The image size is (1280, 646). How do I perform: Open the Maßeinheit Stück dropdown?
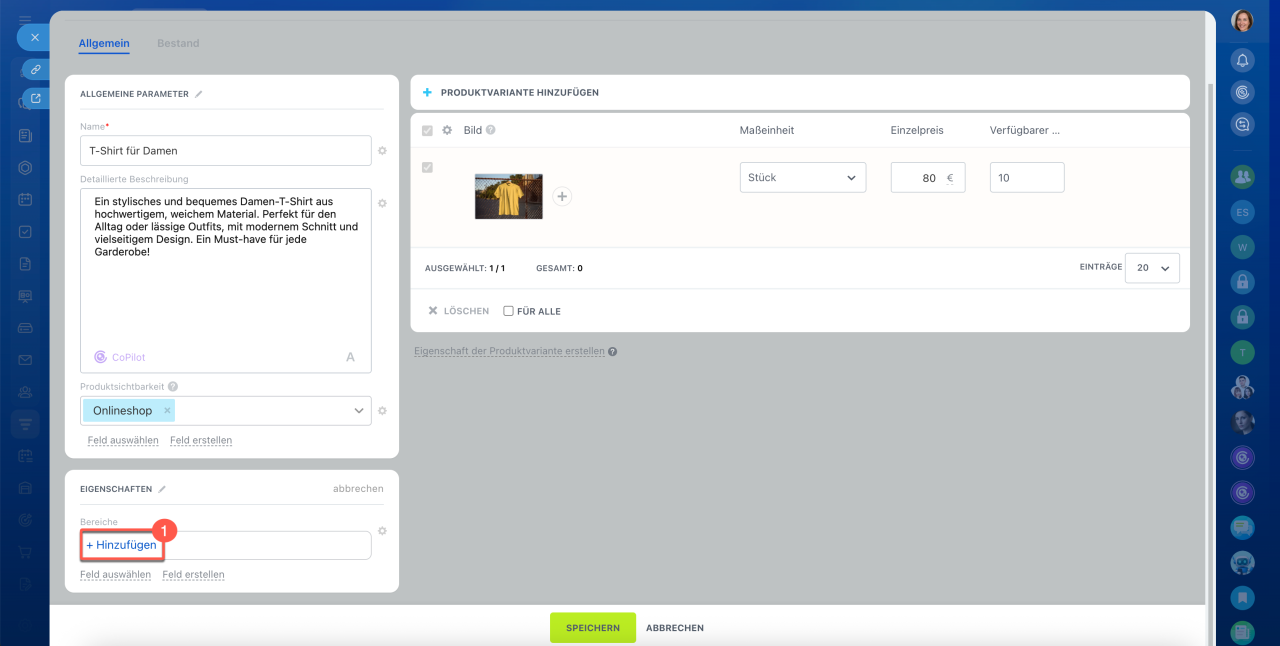pos(802,178)
